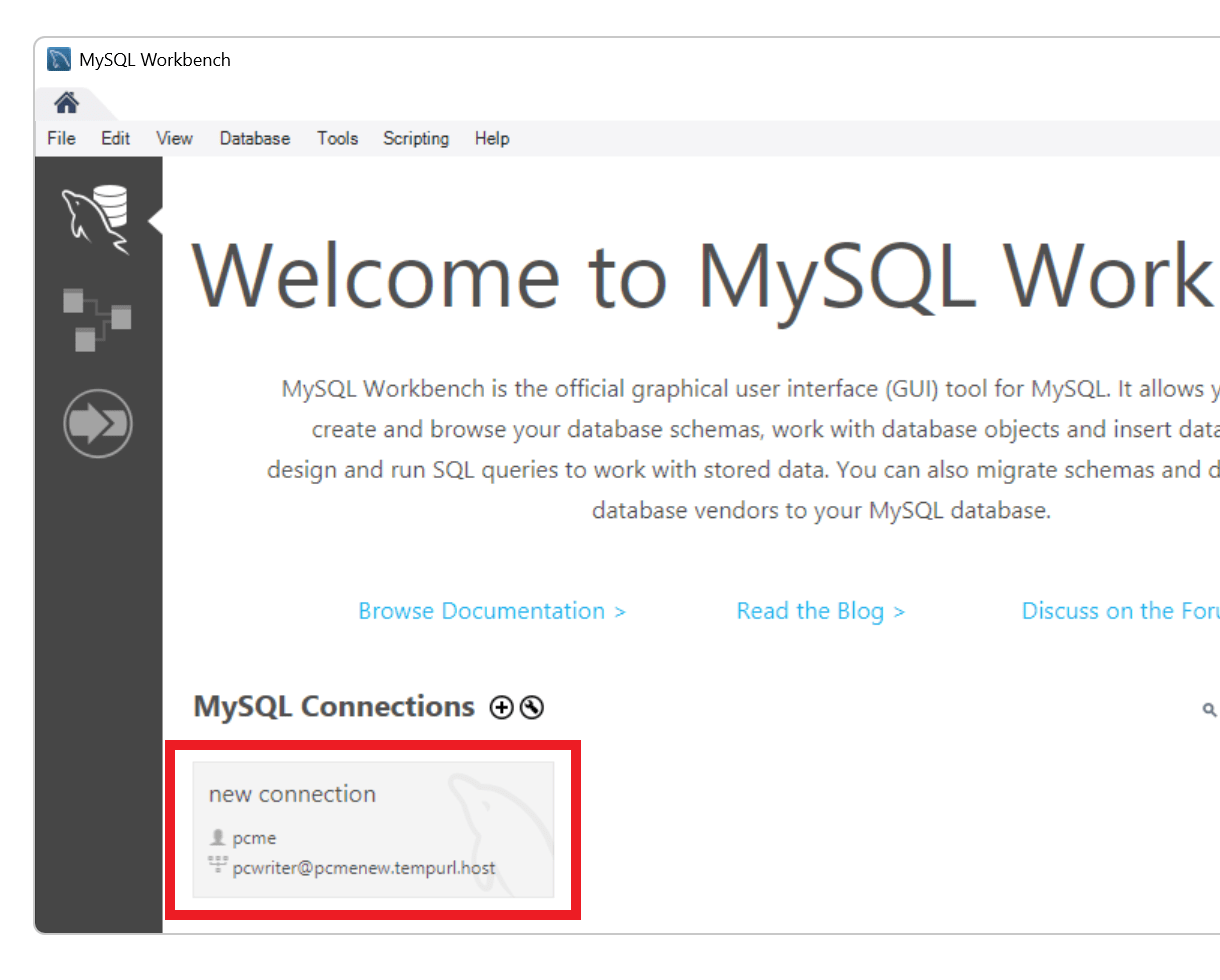Open the Scripting menu

click(x=416, y=138)
